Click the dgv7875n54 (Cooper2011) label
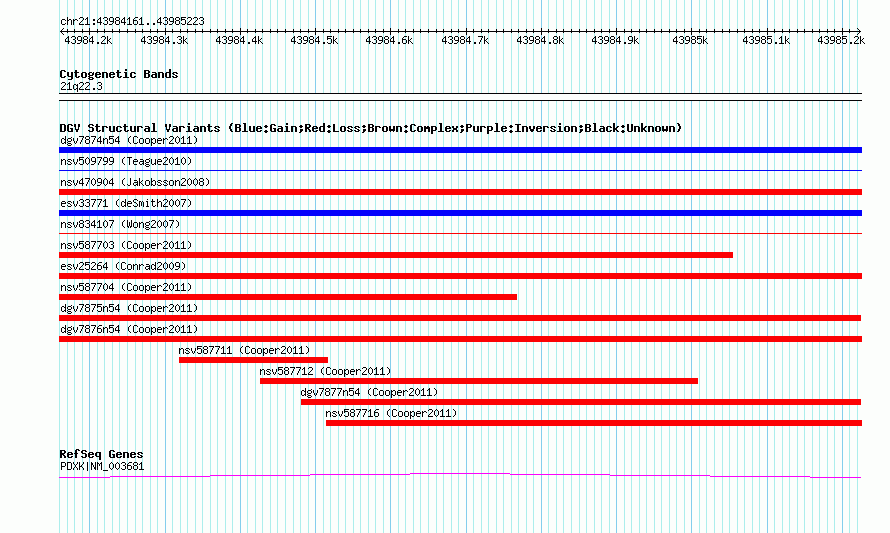The width and height of the screenshot is (890, 533). pos(129,308)
